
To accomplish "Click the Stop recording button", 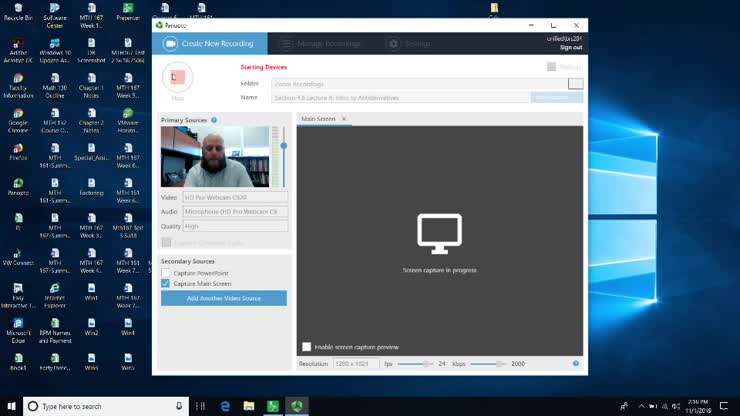I will (177, 78).
